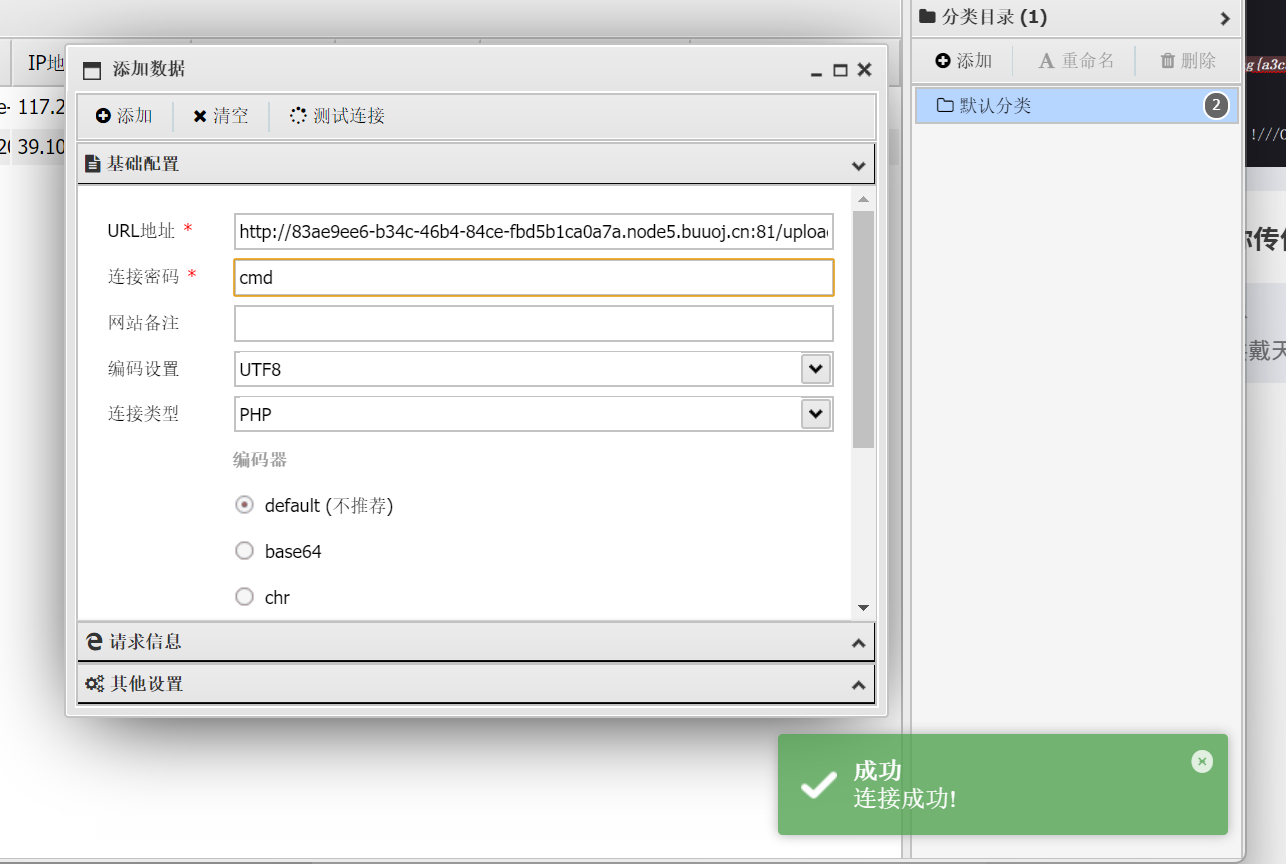The width and height of the screenshot is (1286, 864).
Task: Collapse the 分类目录 panel with the arrow
Action: tap(1225, 17)
